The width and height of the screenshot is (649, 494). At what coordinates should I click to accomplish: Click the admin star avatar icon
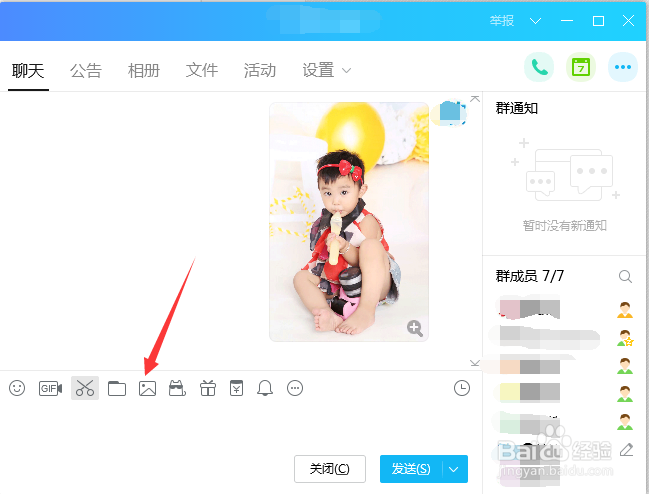(625, 338)
